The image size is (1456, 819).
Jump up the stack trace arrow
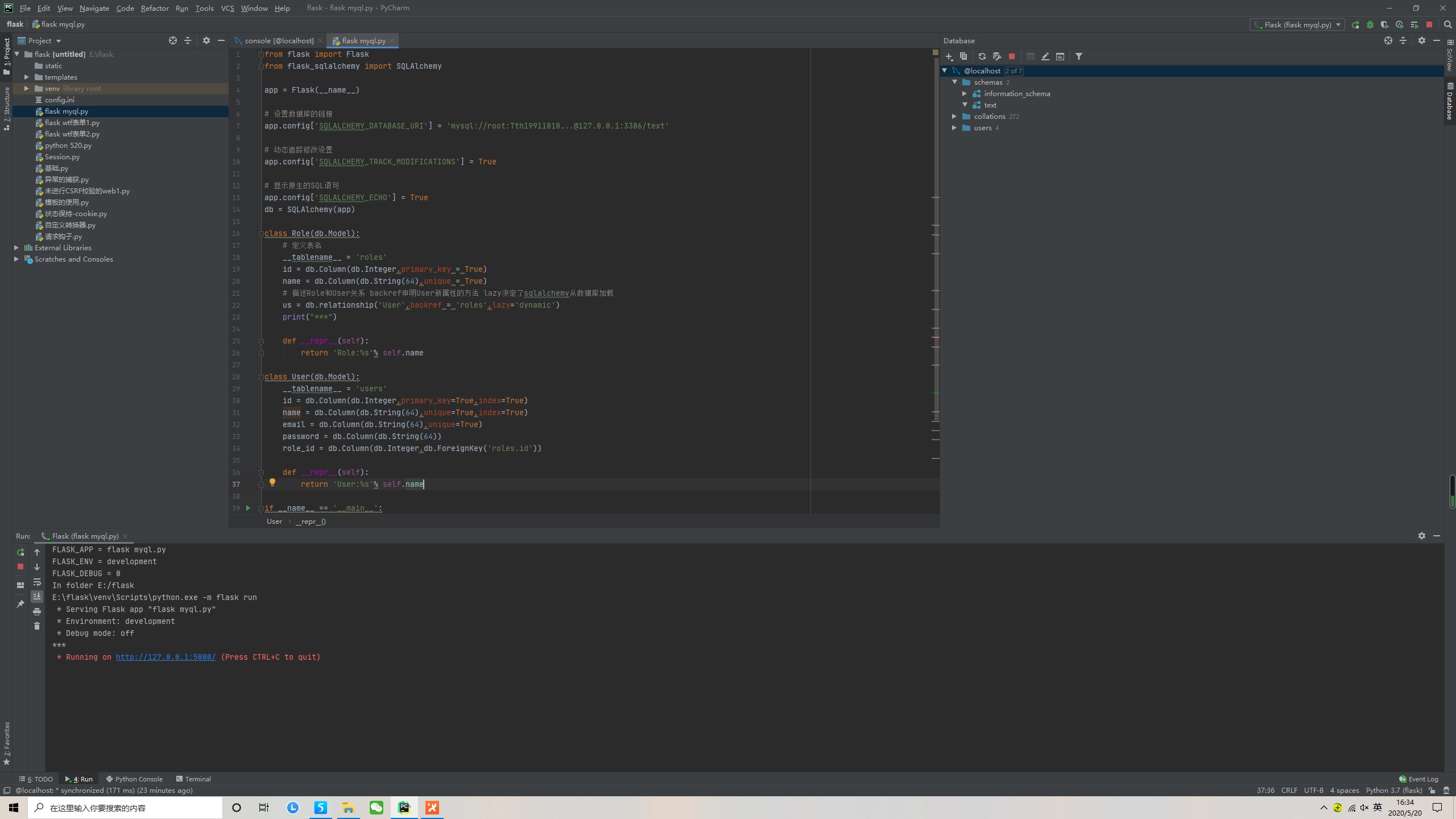(37, 552)
